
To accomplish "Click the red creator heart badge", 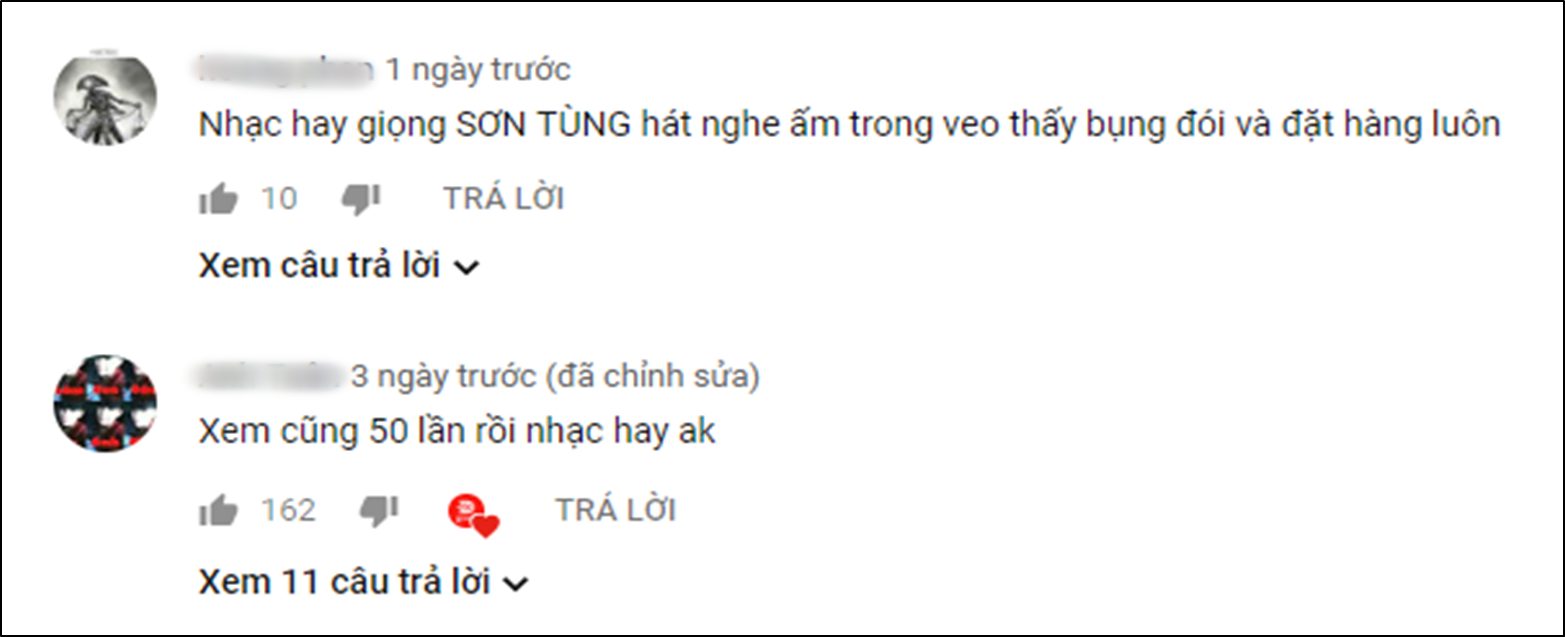I will [473, 515].
